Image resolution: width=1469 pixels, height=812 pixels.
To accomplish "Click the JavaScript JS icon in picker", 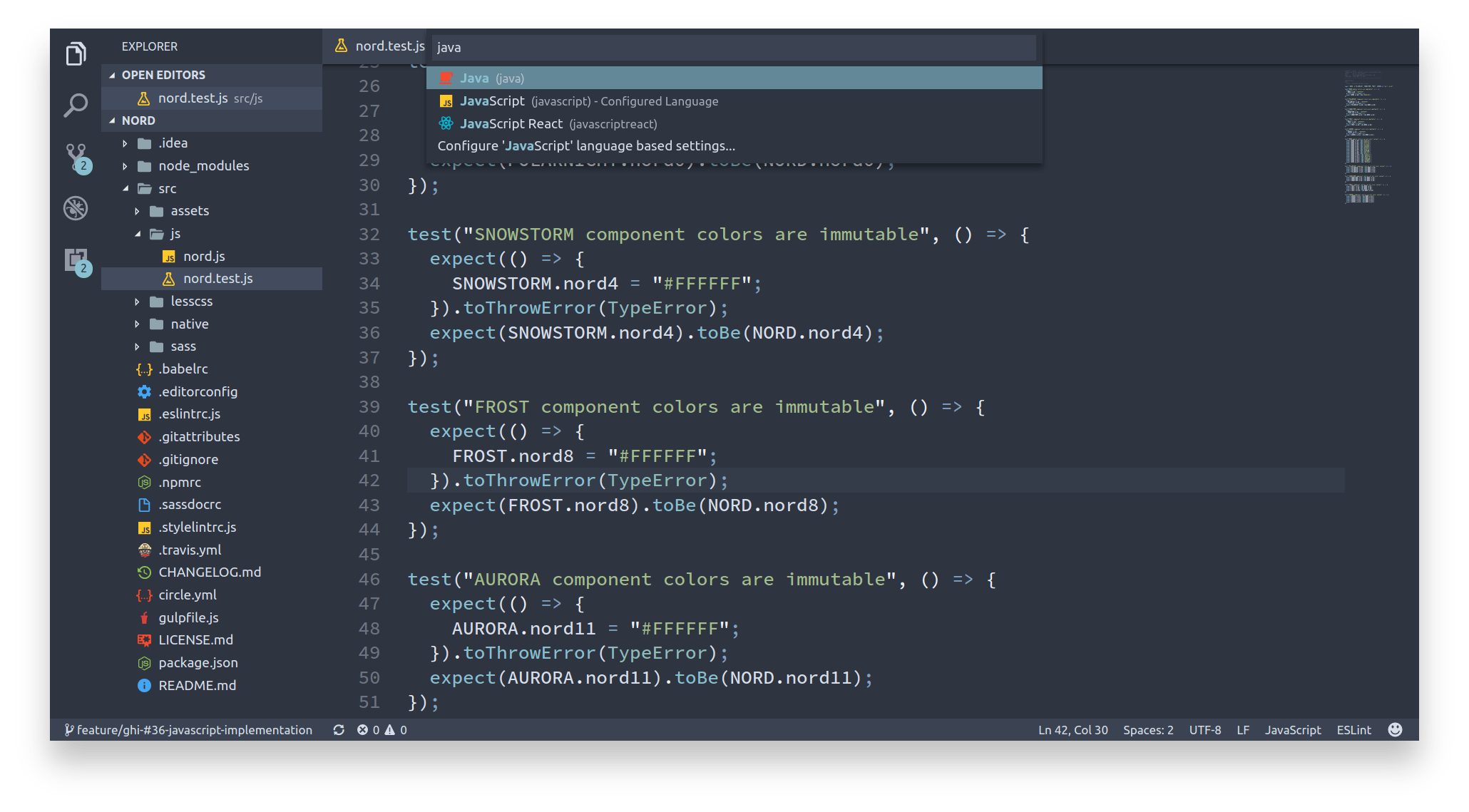I will point(446,101).
